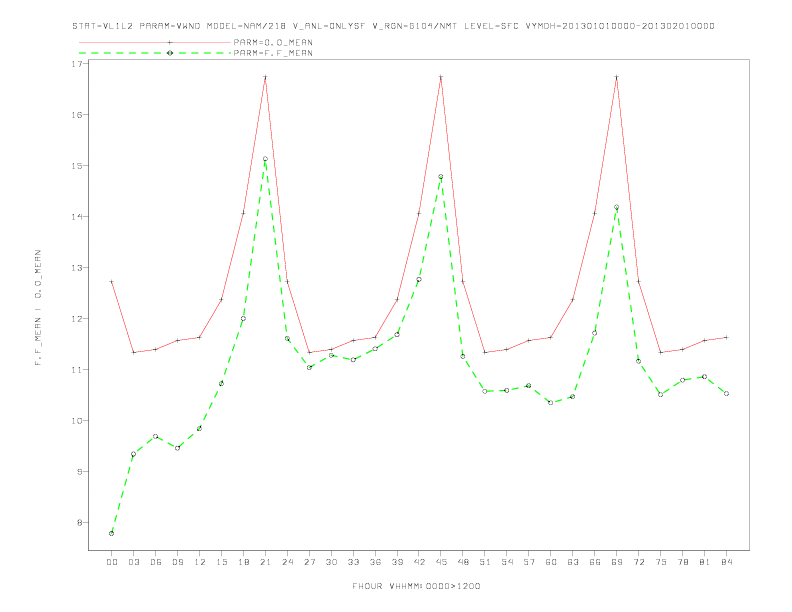Click y-axis tick label 10
Image resolution: width=792 pixels, height=612 pixels.
coord(77,421)
